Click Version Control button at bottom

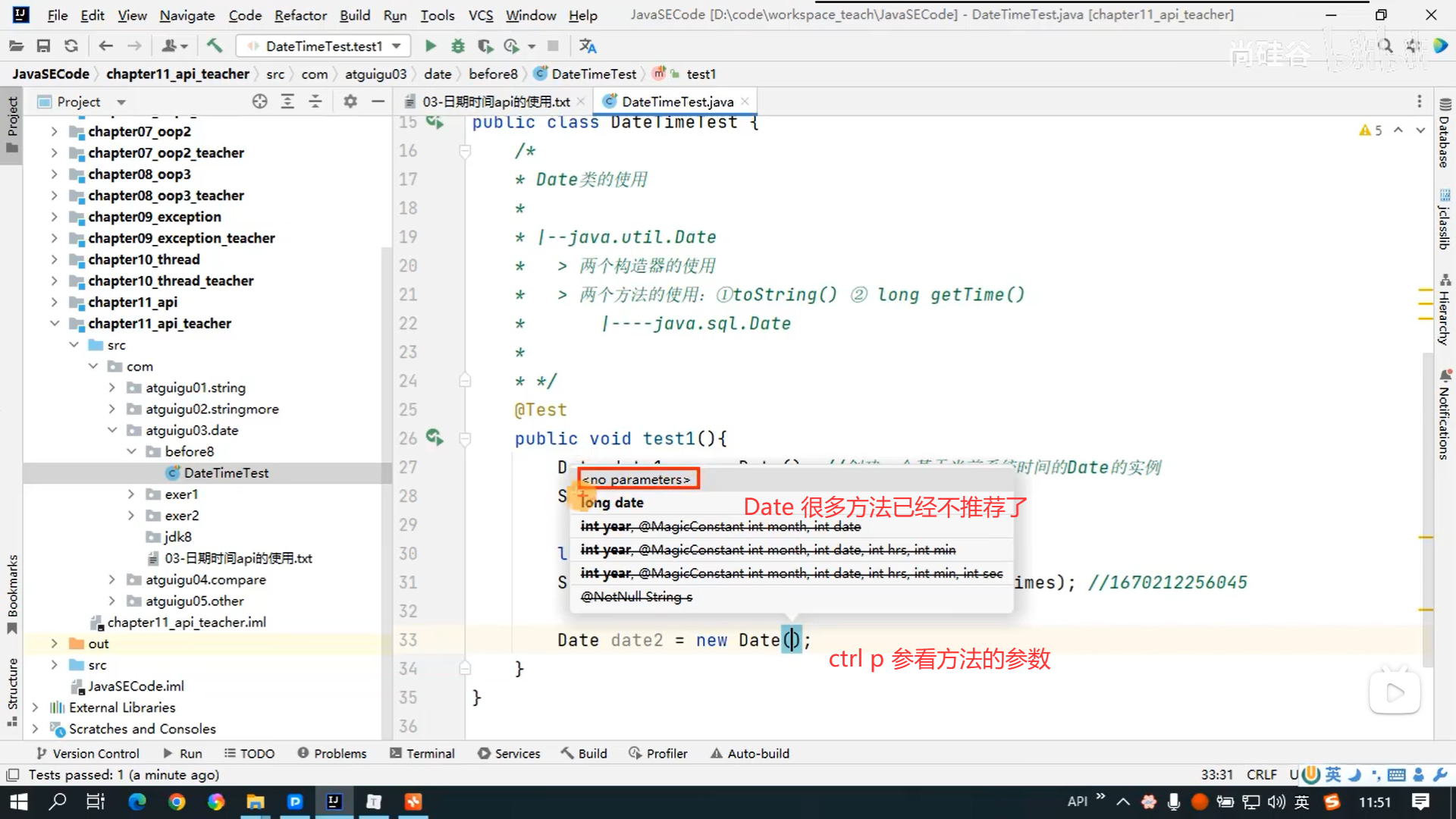(88, 753)
